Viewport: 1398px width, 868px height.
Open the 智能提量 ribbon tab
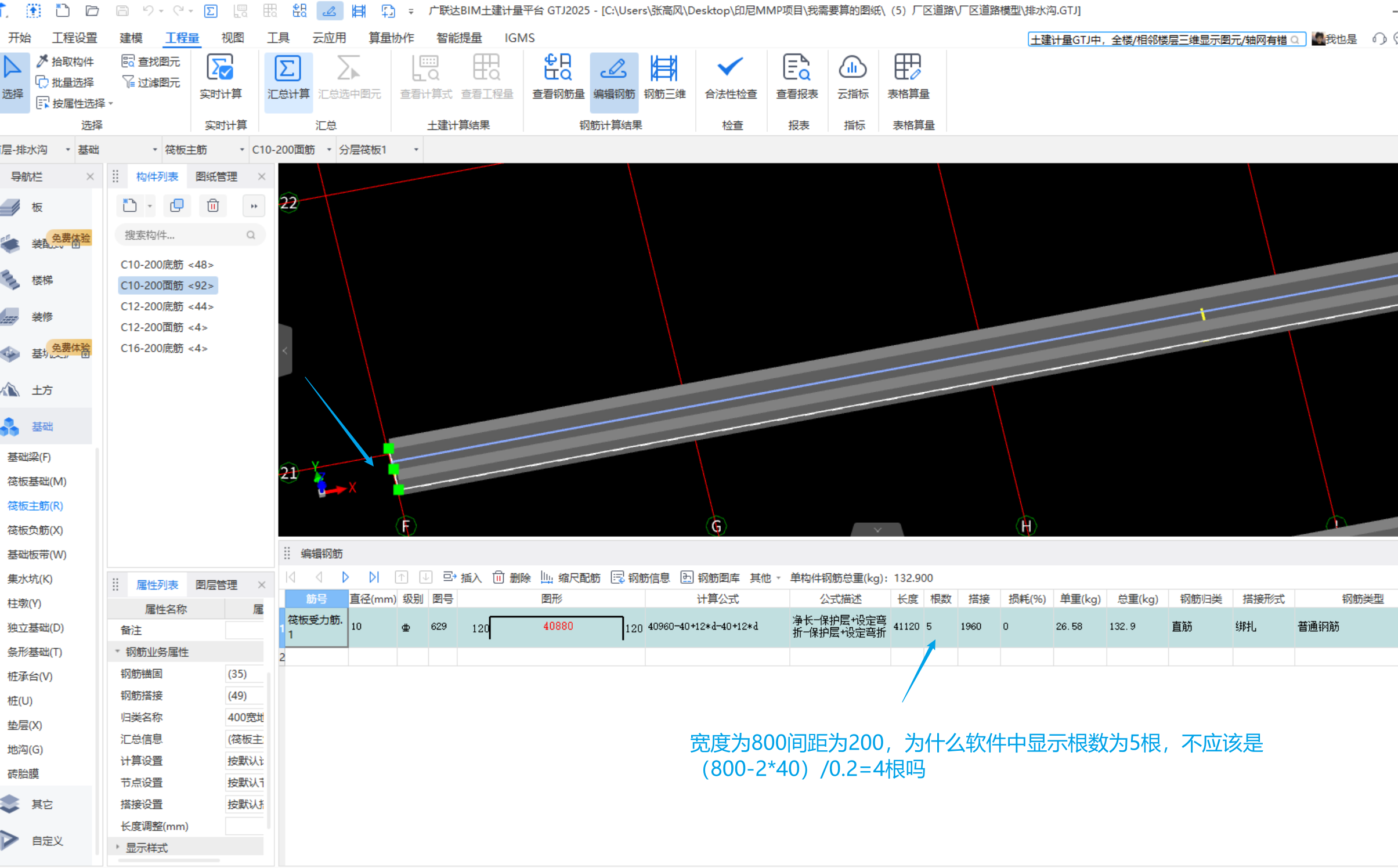[x=459, y=38]
